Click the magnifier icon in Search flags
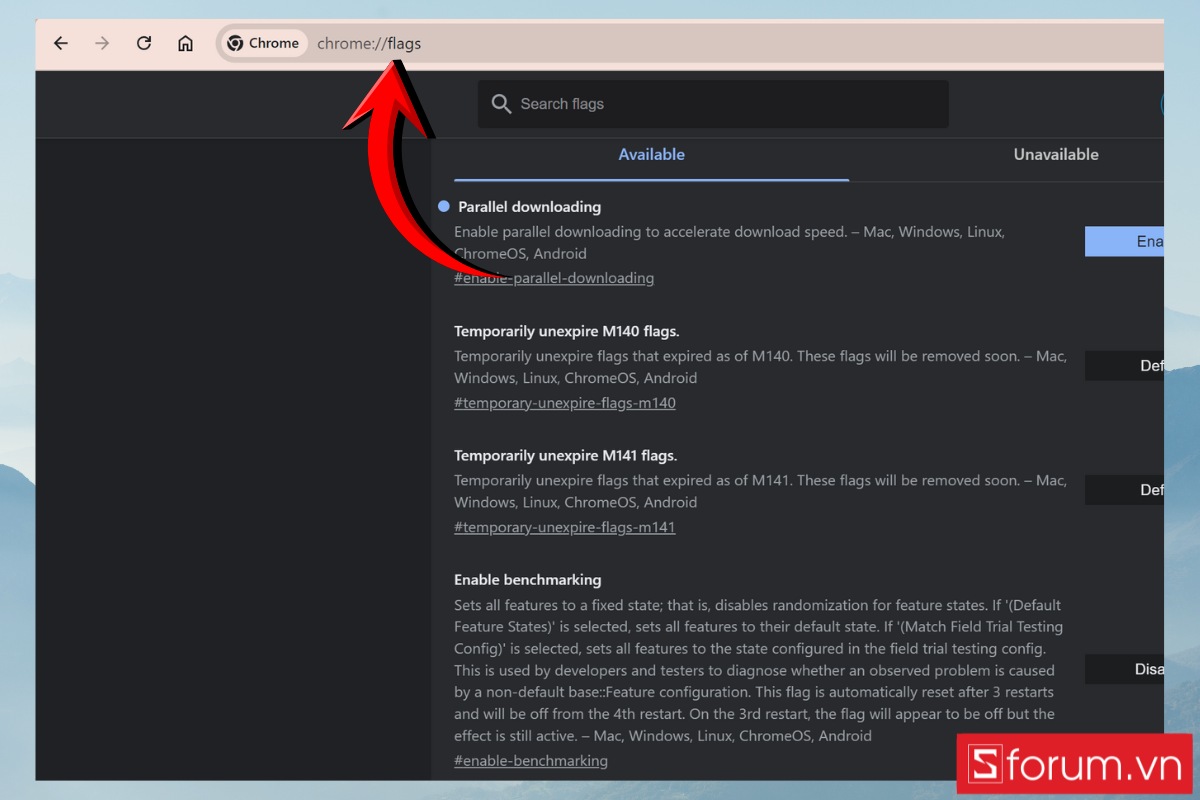The height and width of the screenshot is (800, 1200). coord(501,104)
